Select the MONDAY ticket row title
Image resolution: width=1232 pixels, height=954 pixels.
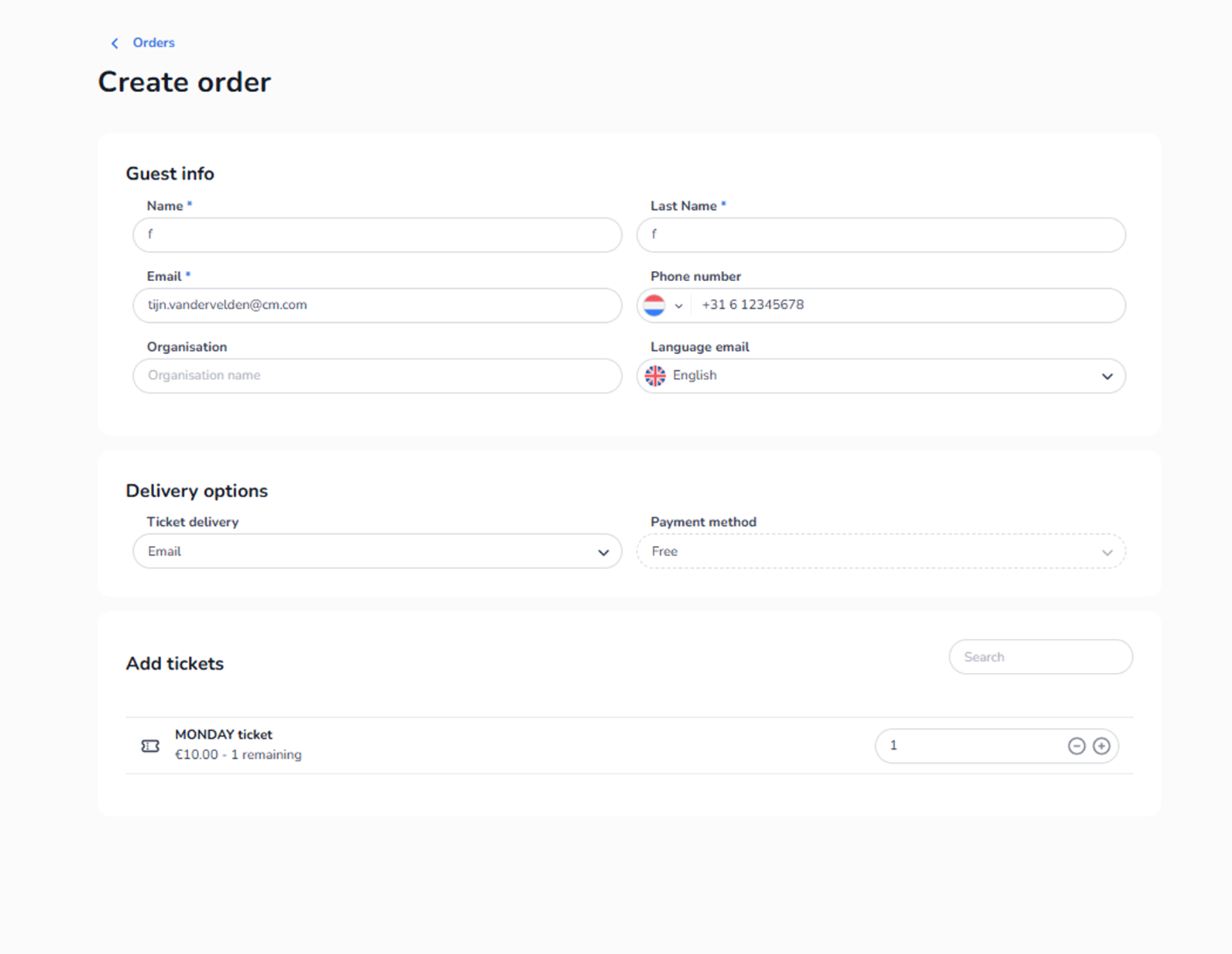[224, 734]
